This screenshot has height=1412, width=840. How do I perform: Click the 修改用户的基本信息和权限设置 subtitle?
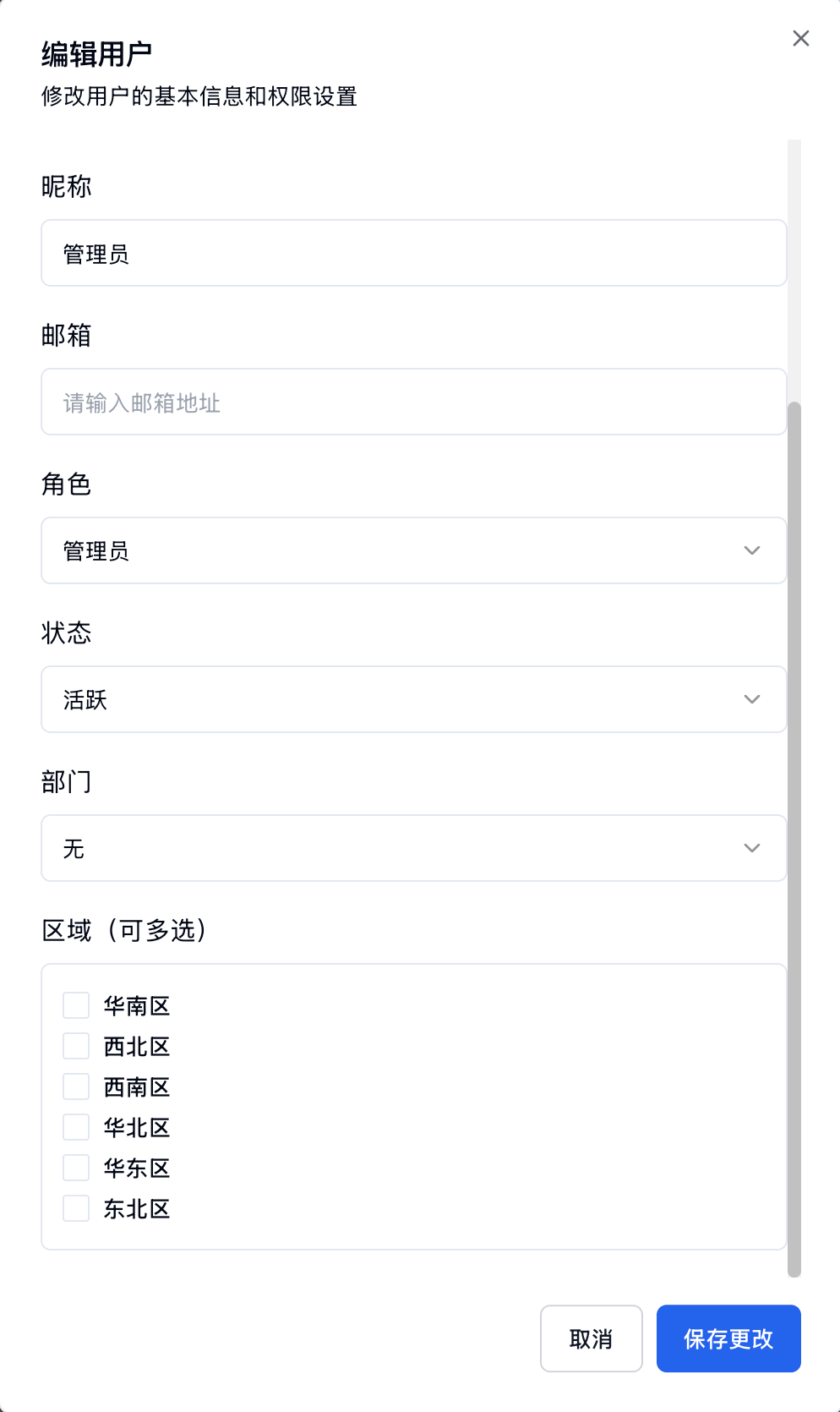pos(198,97)
